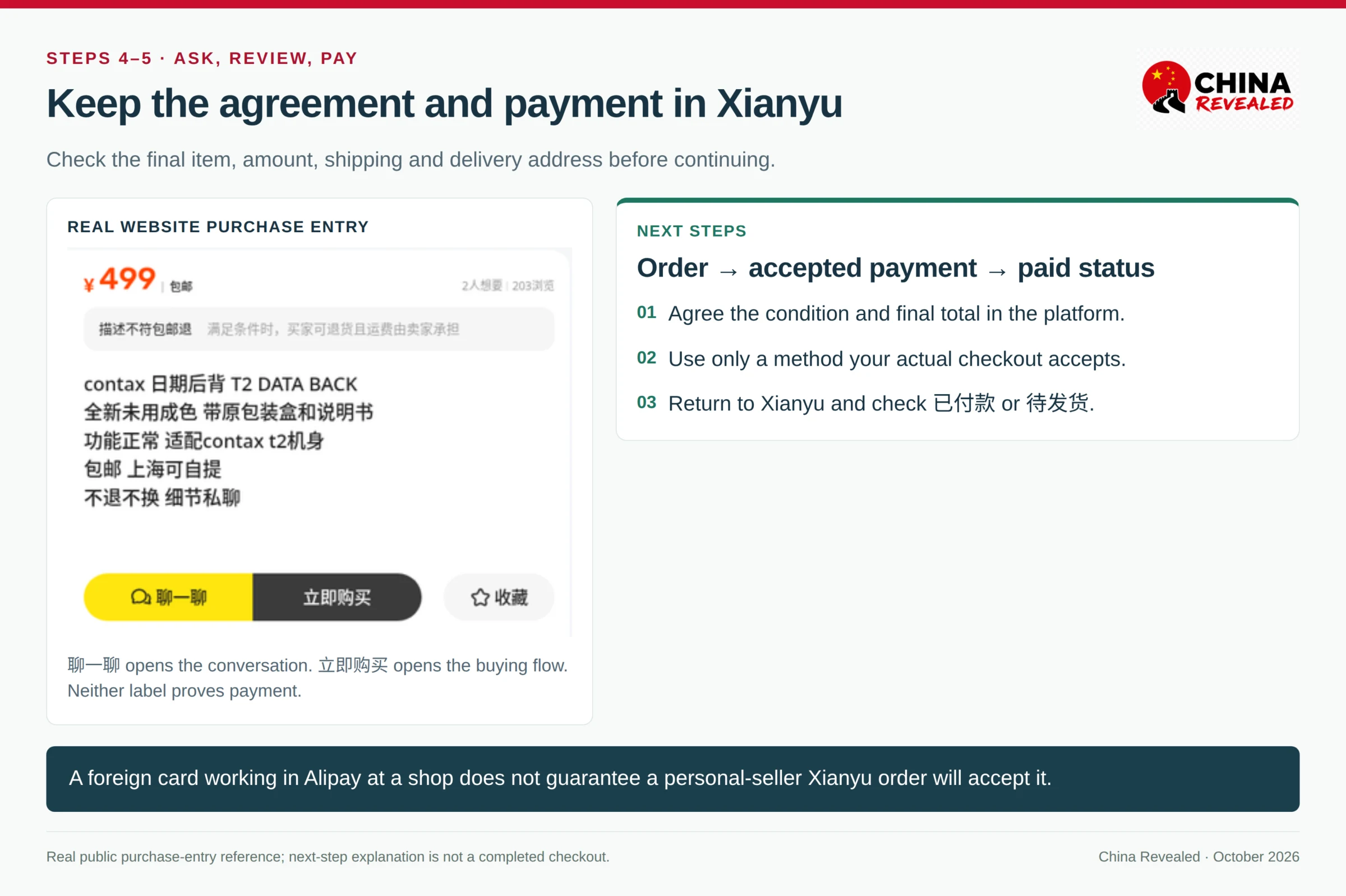Viewport: 1346px width, 896px height.
Task: Click the subtitle 'Check the final item, amount, shipping'
Action: pyautogui.click(x=411, y=159)
